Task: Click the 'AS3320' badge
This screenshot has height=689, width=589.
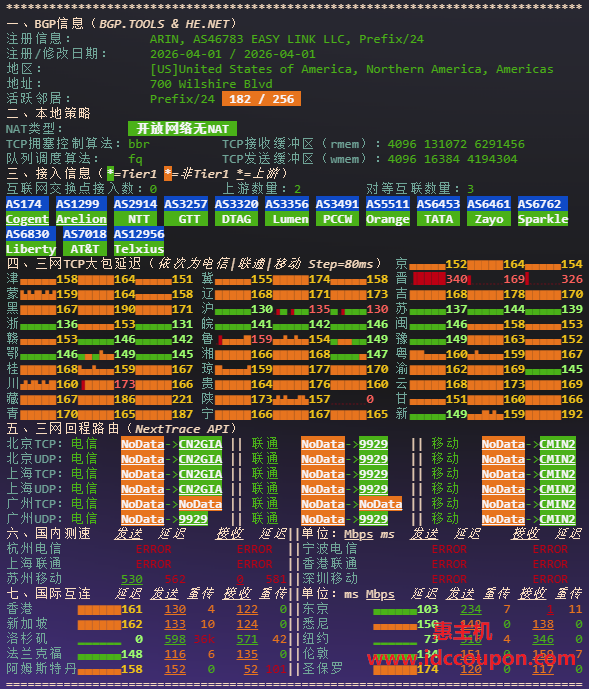Action: tap(236, 204)
